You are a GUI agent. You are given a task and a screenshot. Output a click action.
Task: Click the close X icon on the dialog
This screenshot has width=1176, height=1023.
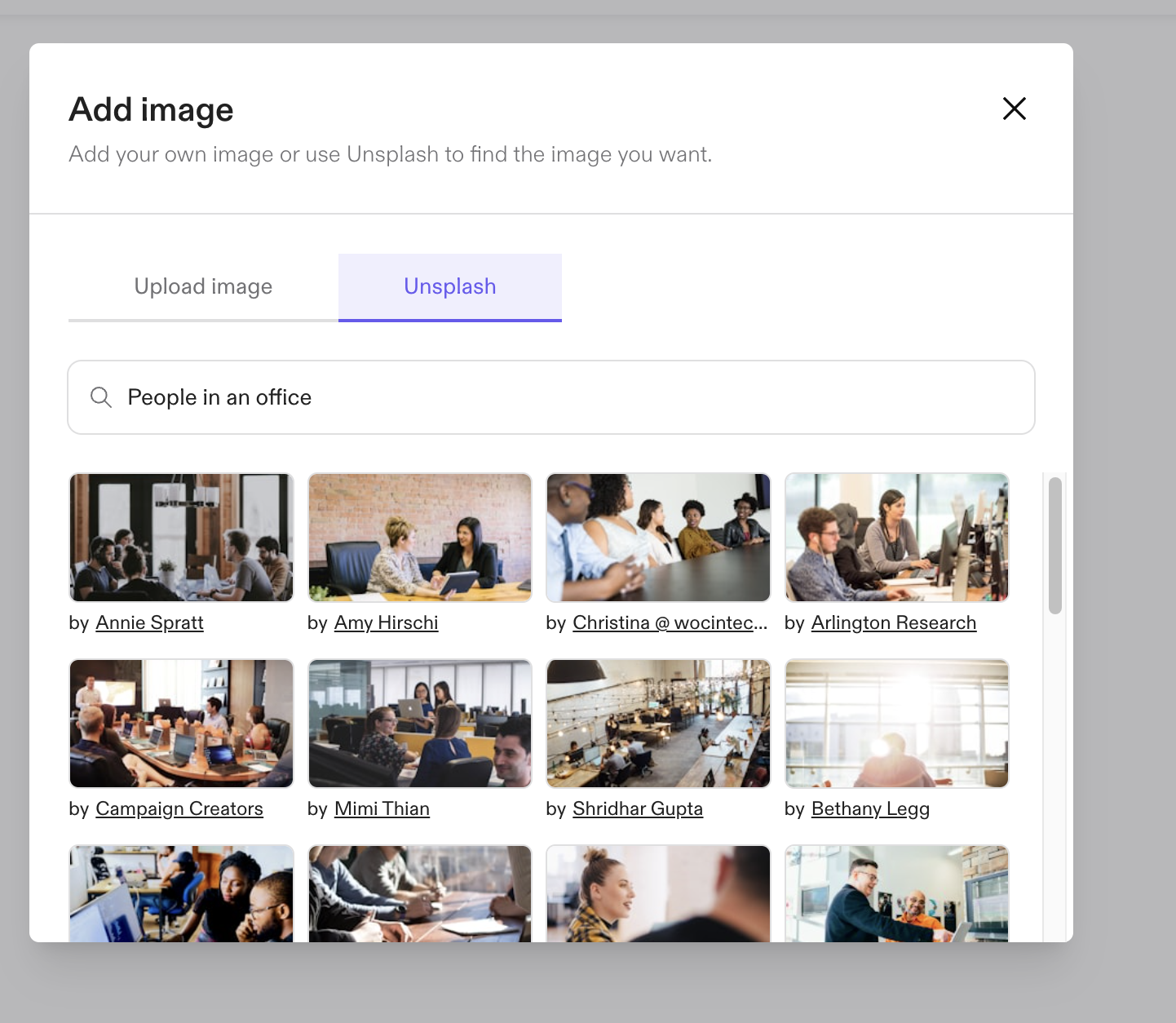[x=1014, y=108]
